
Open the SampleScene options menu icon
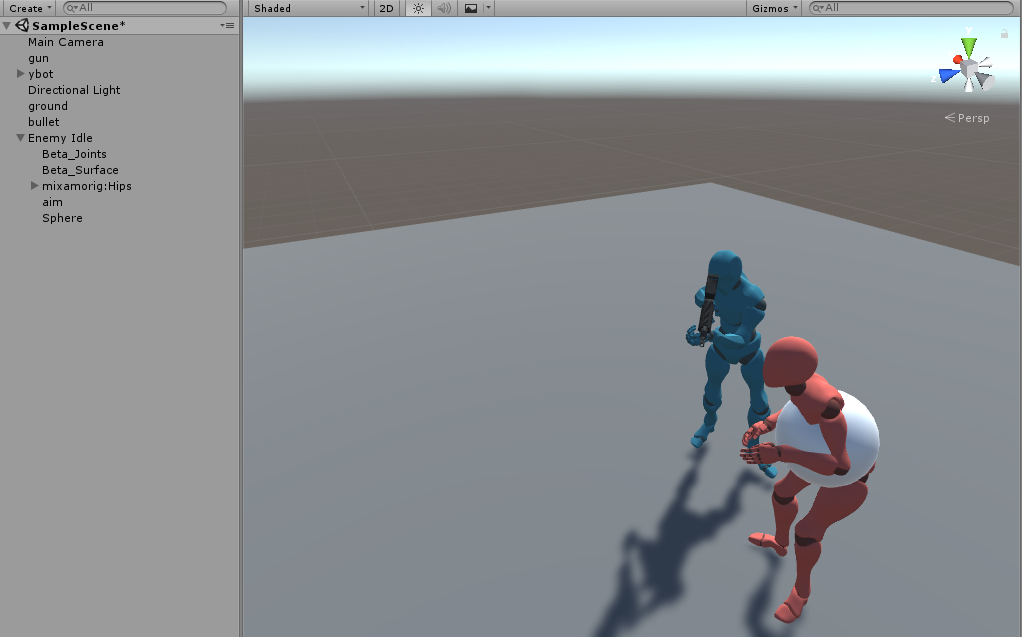pos(227,25)
